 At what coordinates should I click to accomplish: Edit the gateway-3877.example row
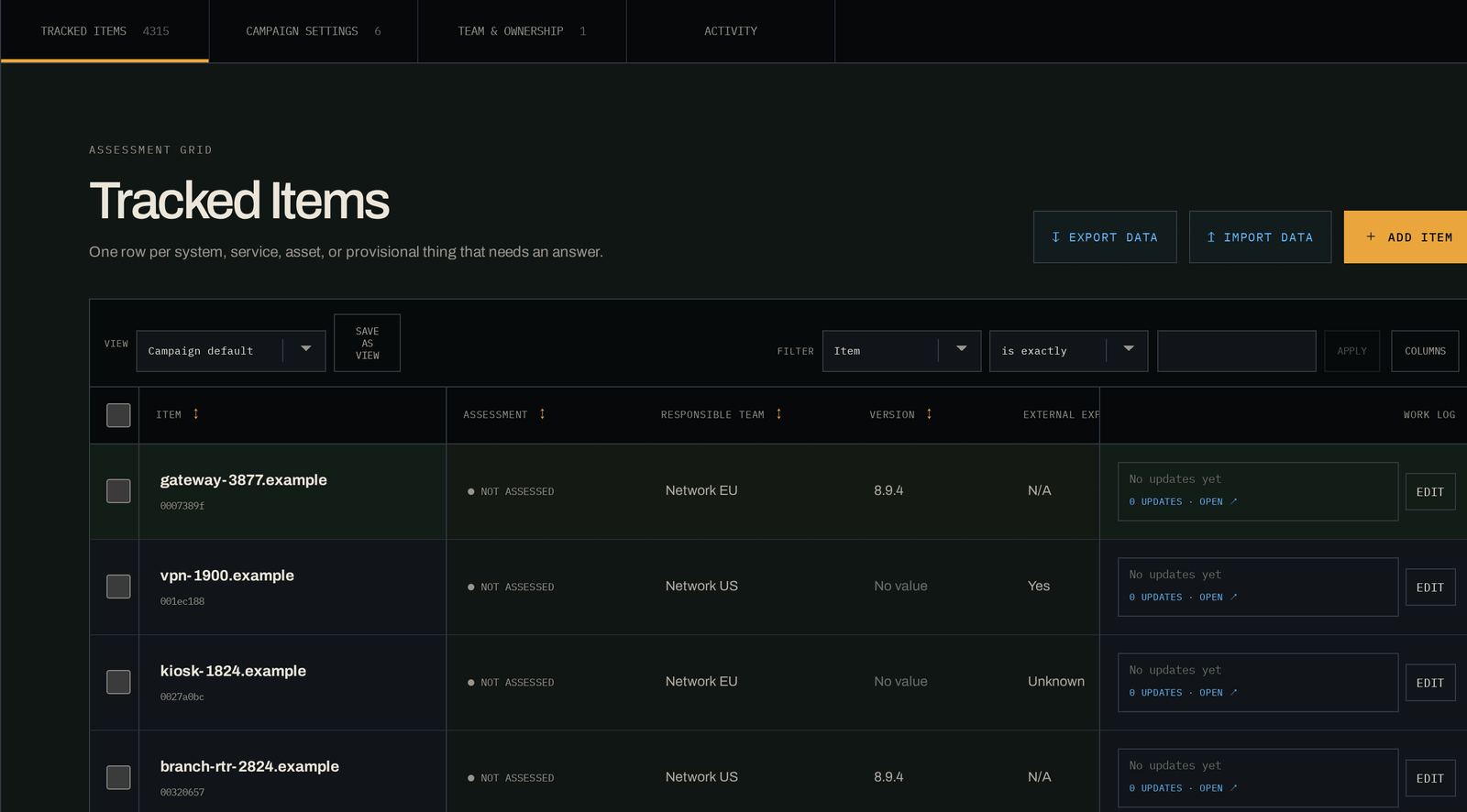(x=1430, y=492)
